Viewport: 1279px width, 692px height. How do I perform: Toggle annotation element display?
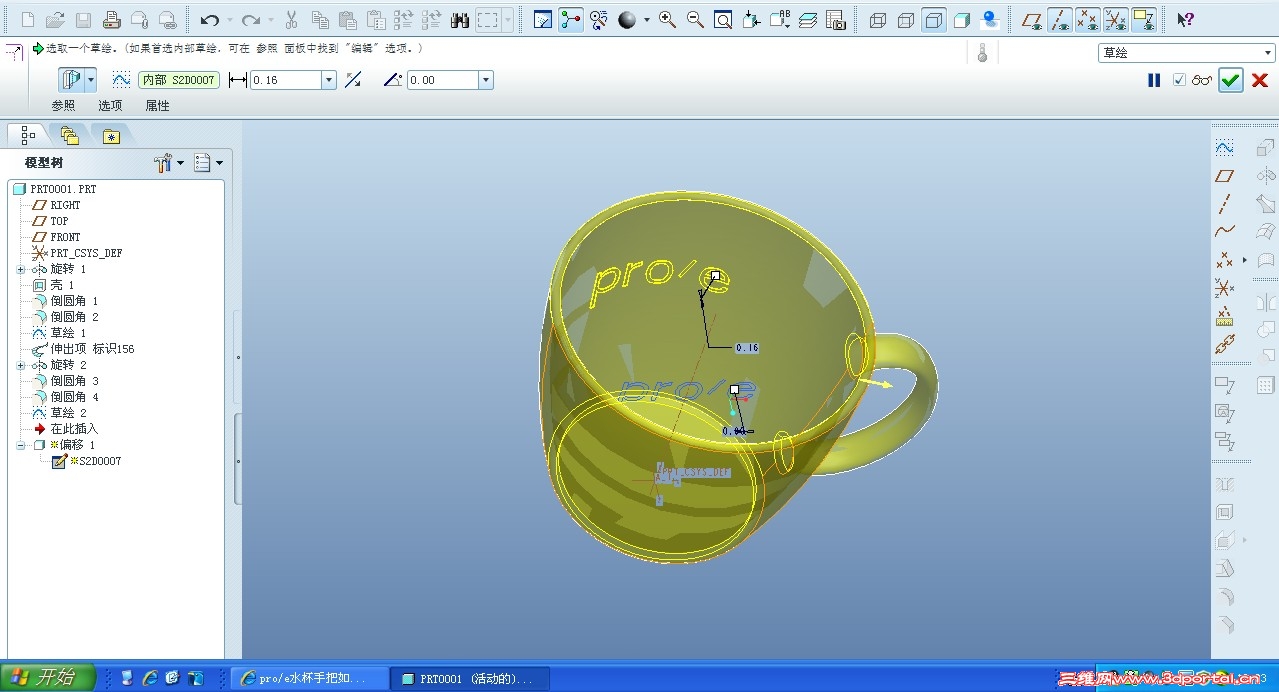(1144, 19)
